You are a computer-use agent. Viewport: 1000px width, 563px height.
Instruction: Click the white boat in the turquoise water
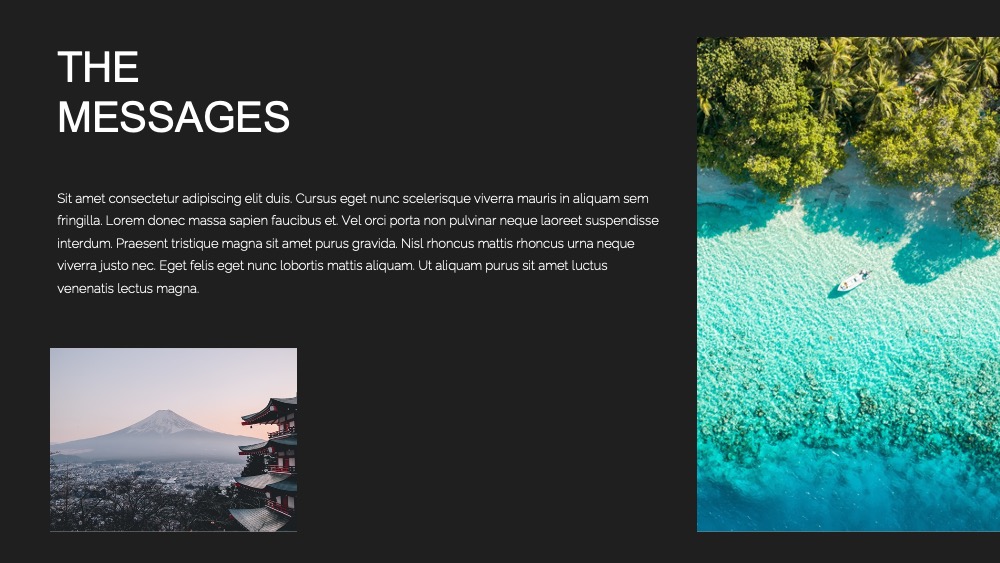click(853, 281)
